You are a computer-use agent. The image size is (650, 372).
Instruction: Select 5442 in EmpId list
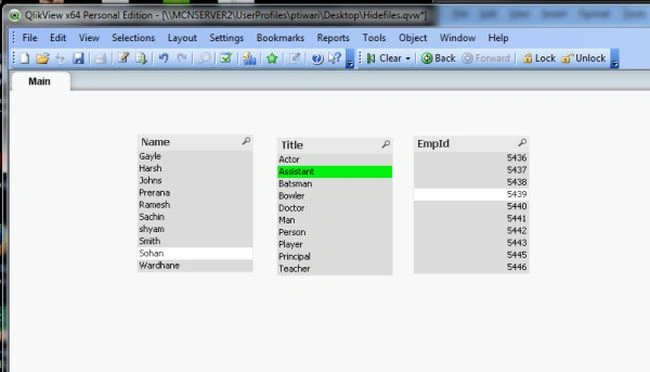click(471, 231)
